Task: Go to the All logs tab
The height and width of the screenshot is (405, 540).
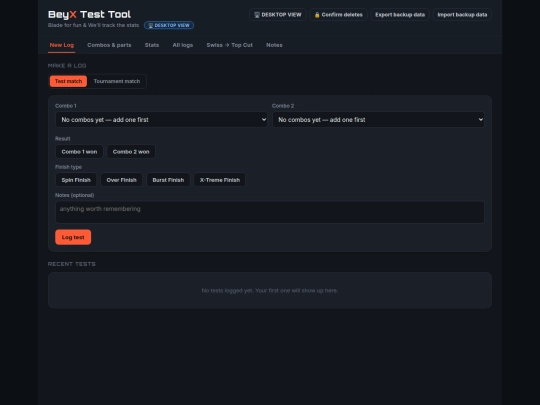Action: tap(183, 45)
